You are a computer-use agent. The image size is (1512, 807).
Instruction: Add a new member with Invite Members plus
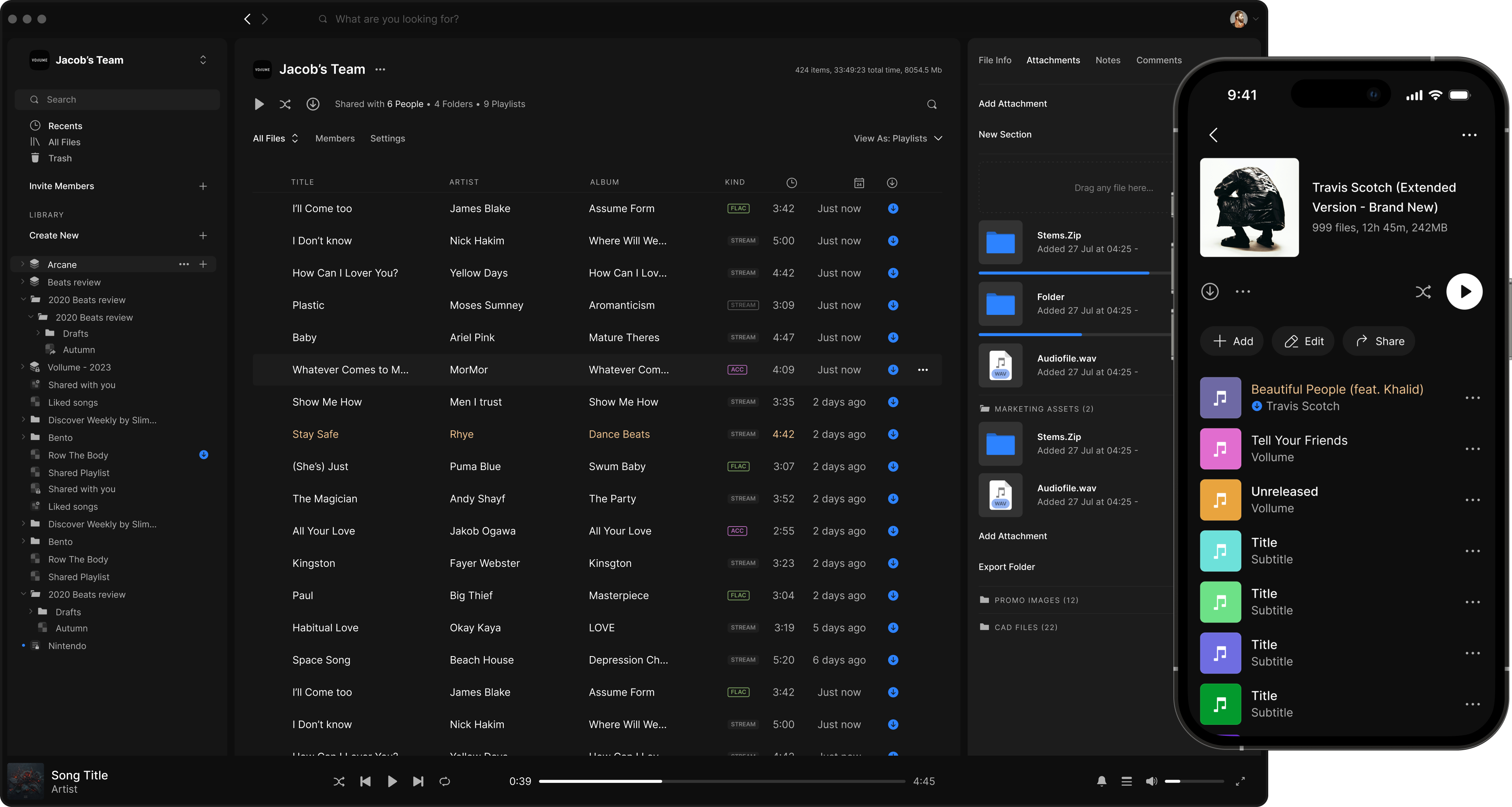[203, 186]
